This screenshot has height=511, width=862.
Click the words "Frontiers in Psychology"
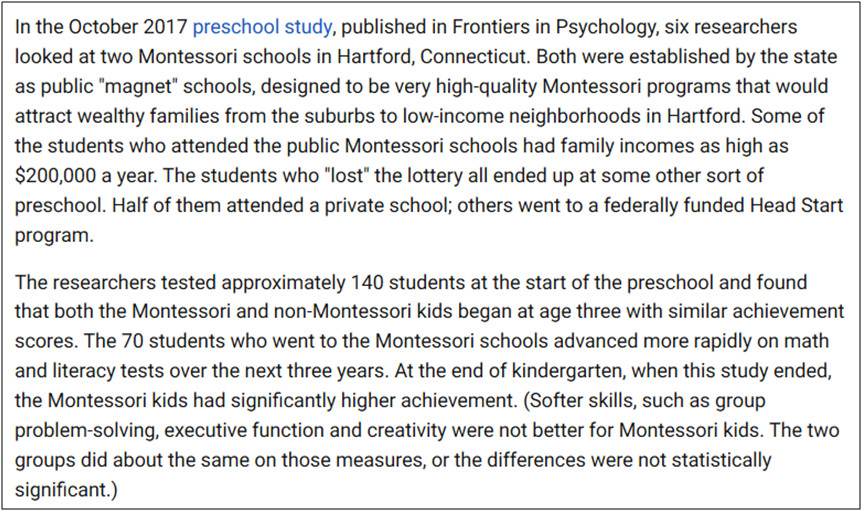click(x=554, y=27)
